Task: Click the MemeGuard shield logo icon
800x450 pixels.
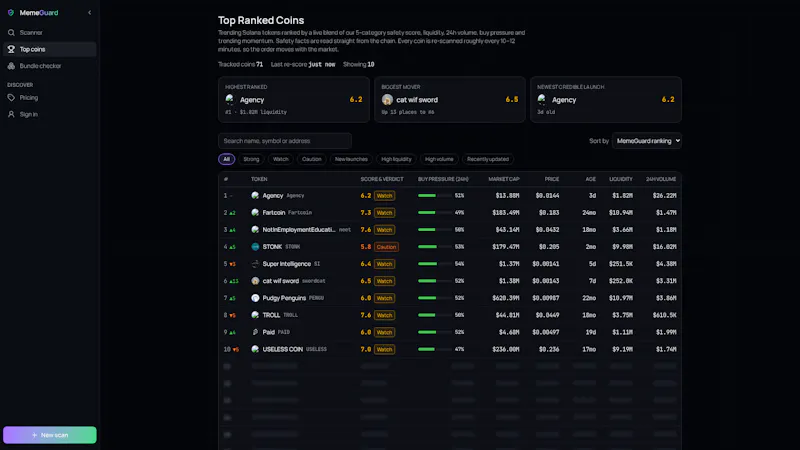Action: (11, 13)
